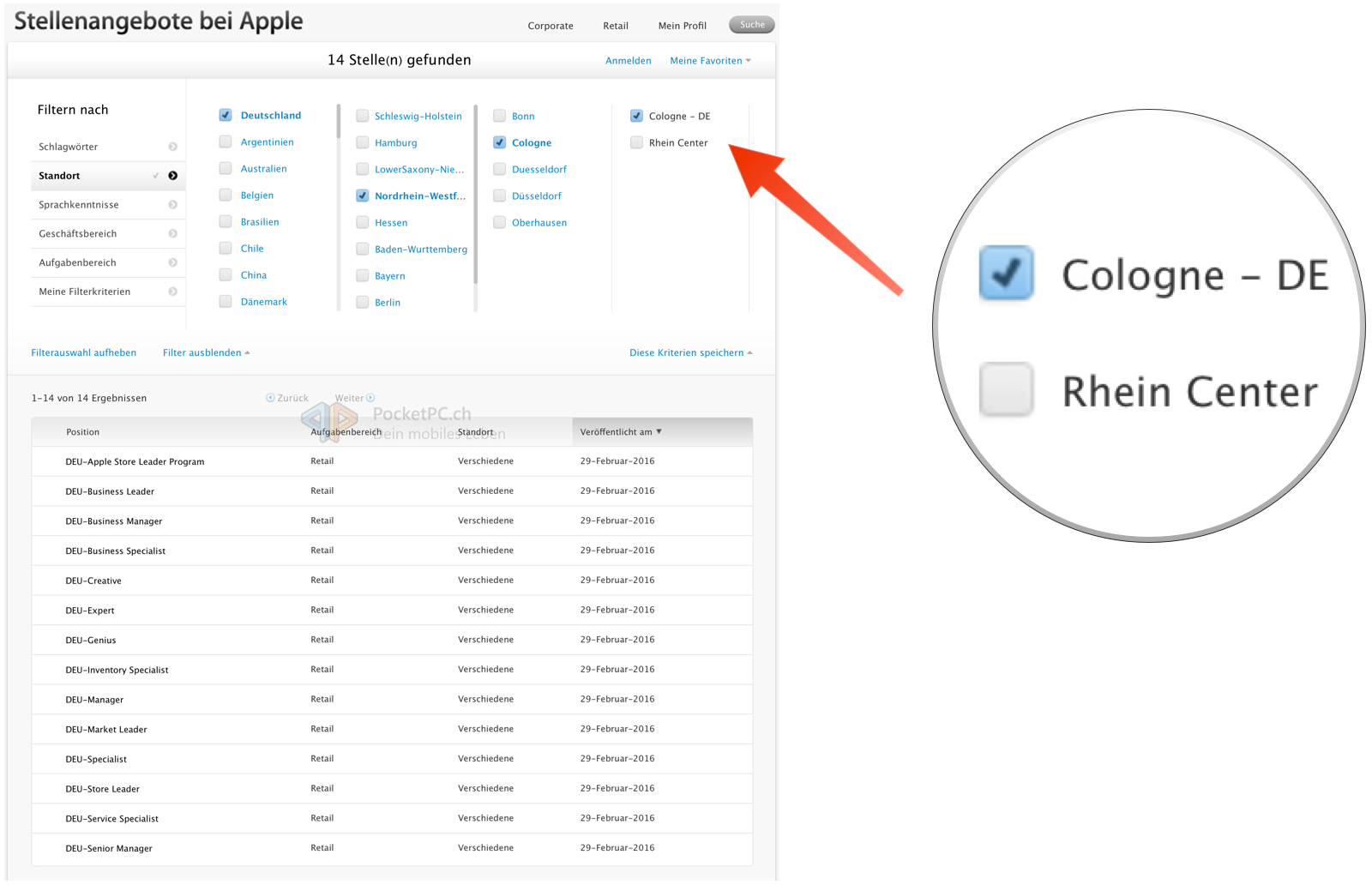Viewport: 1372px width, 885px height.
Task: Click the Zurück previous page arrow icon
Action: pos(270,398)
